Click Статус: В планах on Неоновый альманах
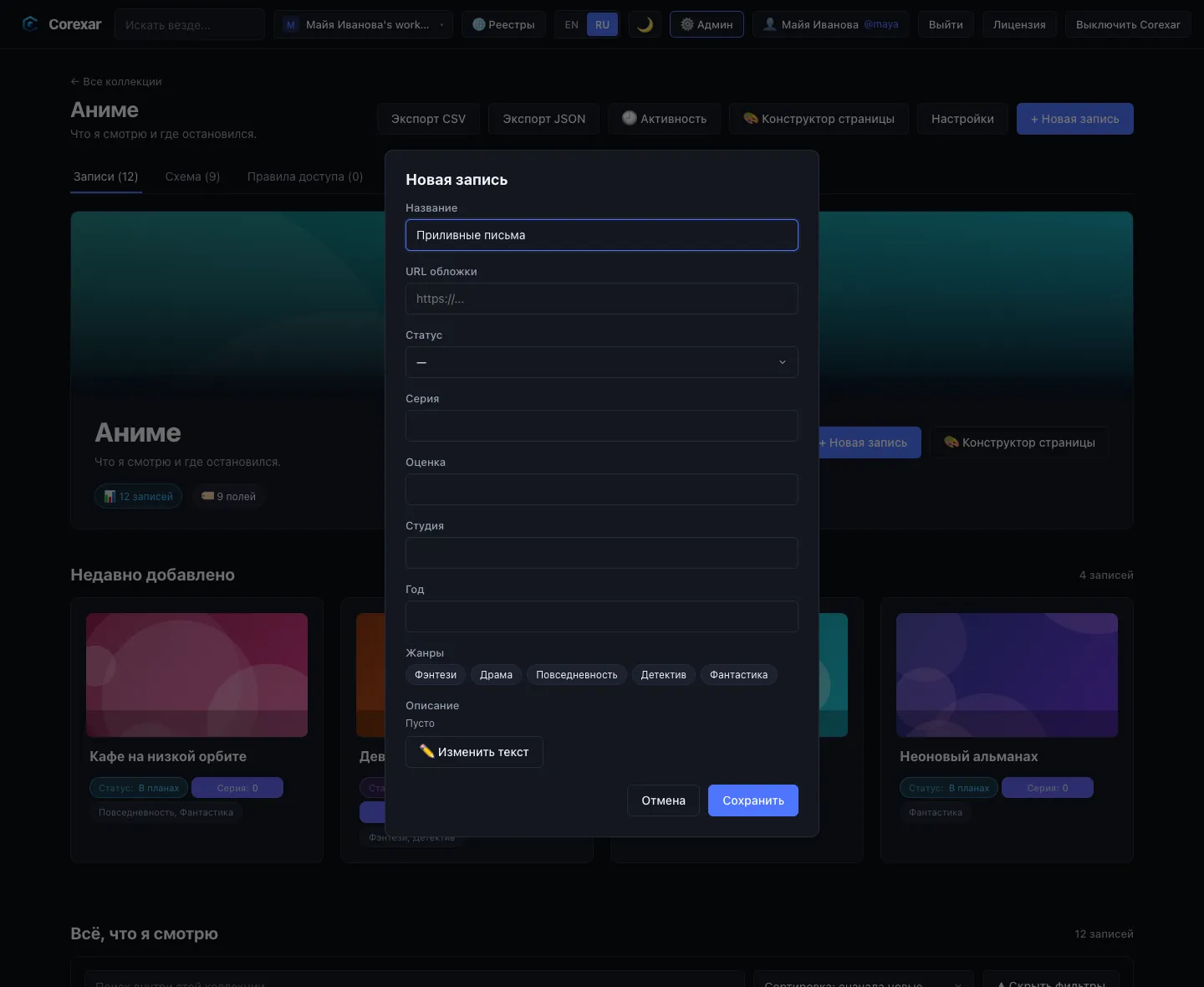The height and width of the screenshot is (987, 1204). point(949,788)
